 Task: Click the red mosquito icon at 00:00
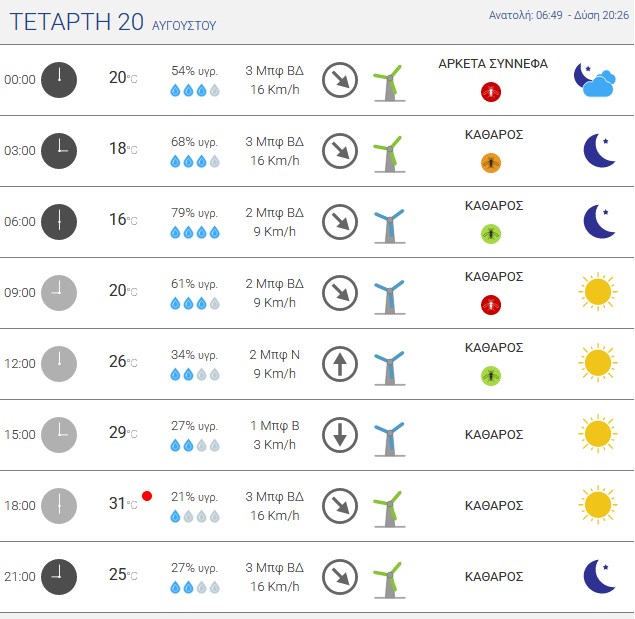point(490,92)
